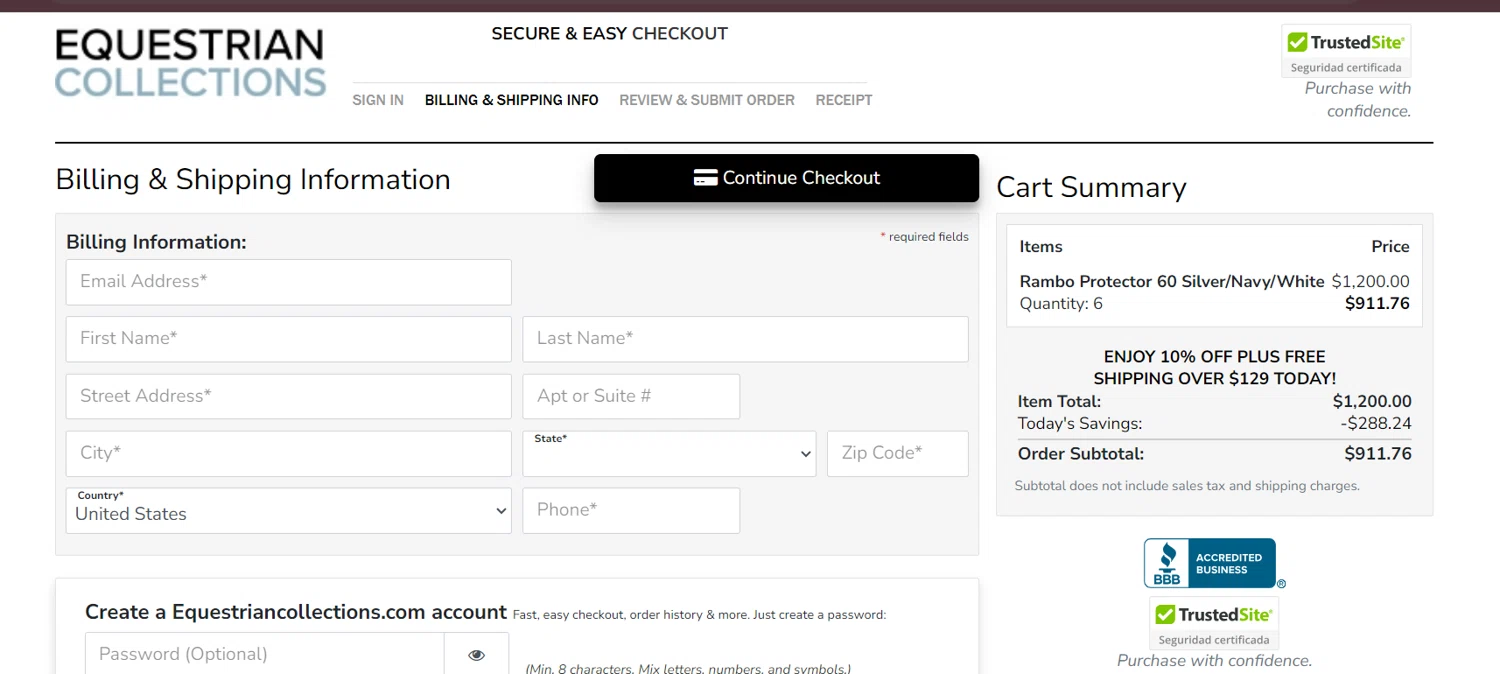Select the Billing & Shipping Info step
This screenshot has height=674, width=1500.
(511, 100)
